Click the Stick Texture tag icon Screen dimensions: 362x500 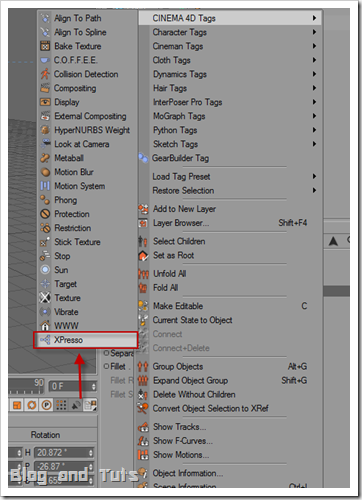tap(45, 242)
